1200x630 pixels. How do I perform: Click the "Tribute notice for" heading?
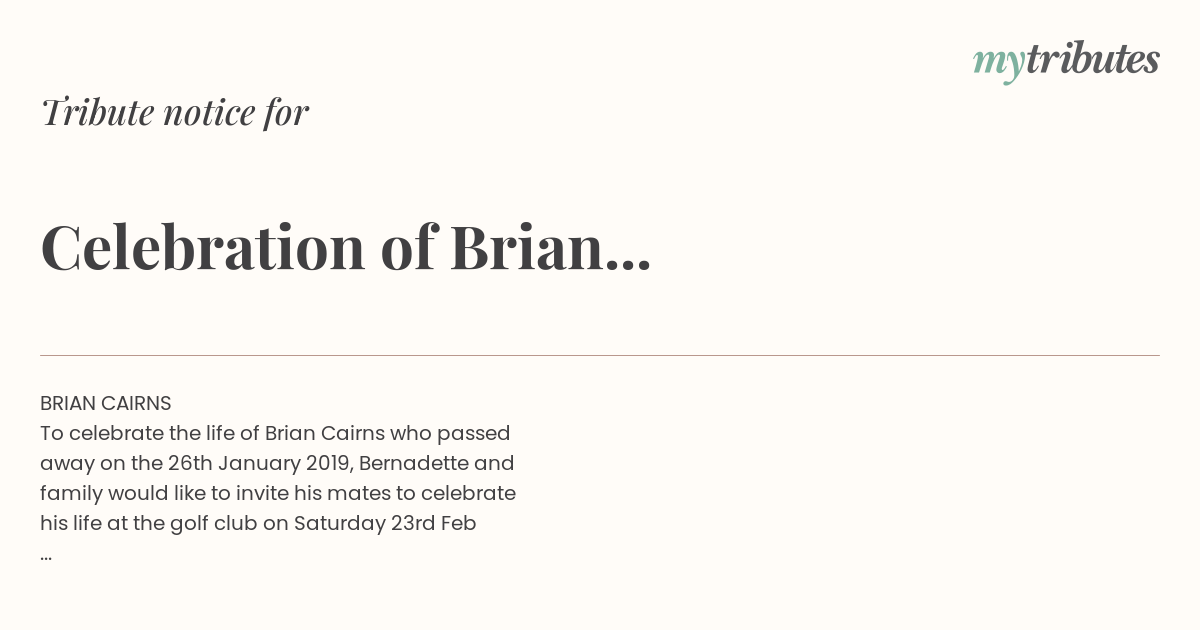click(174, 112)
